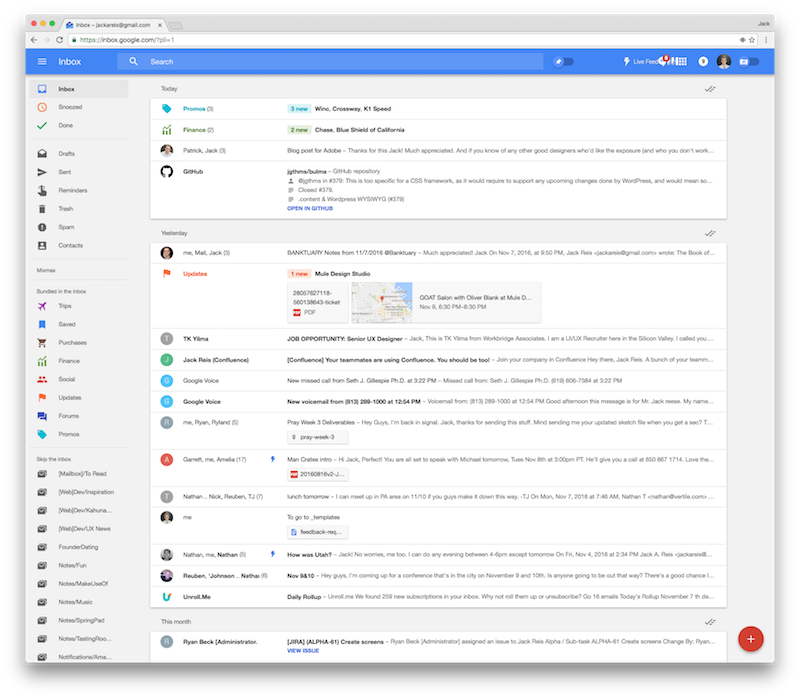Mark all Today emails as done

click(x=710, y=89)
